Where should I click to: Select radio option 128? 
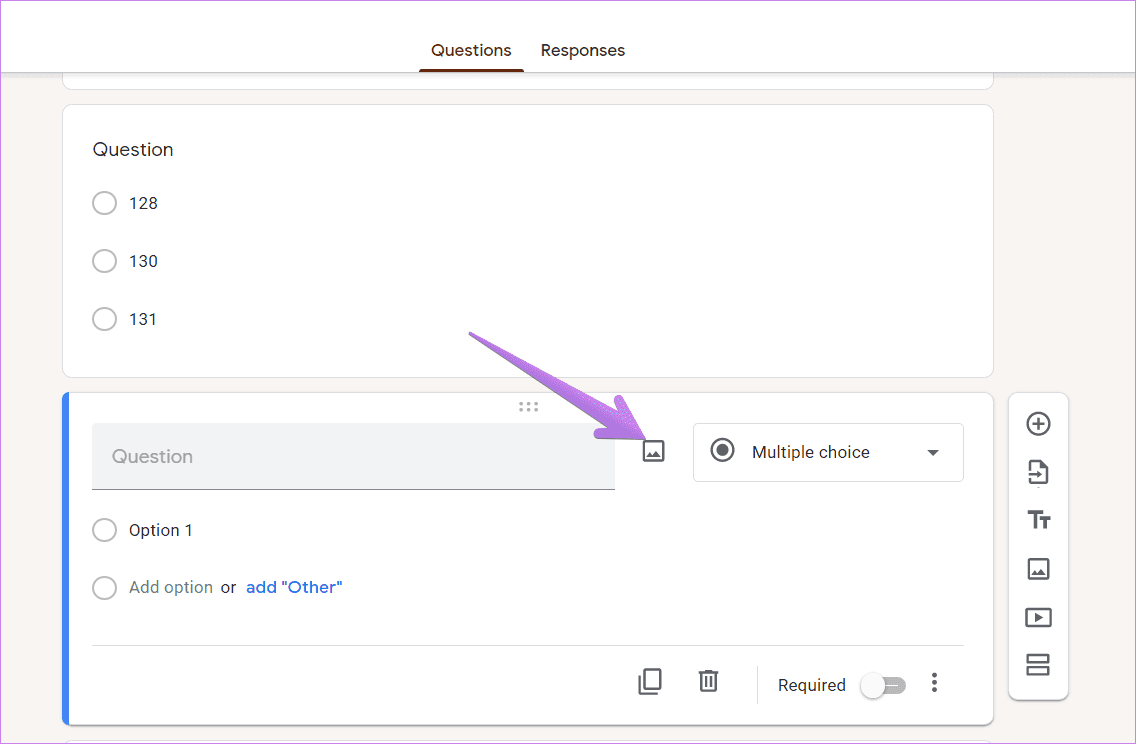click(104, 203)
